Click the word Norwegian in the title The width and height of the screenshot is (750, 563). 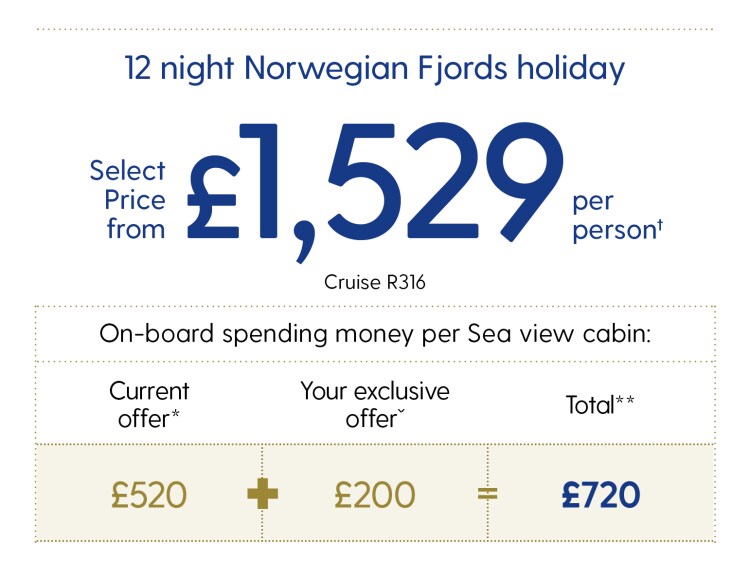[326, 69]
